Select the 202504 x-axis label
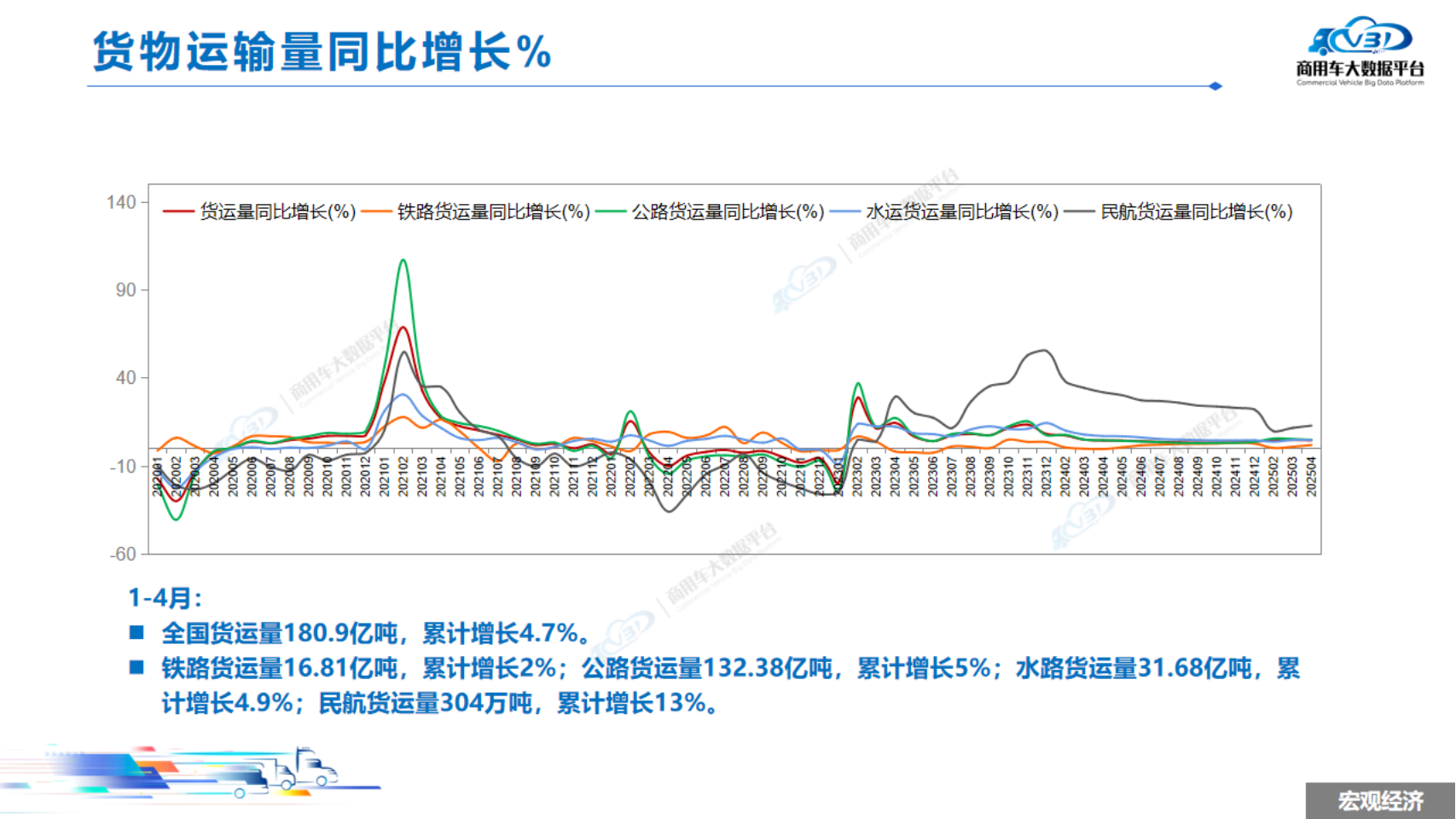 [x=1311, y=476]
